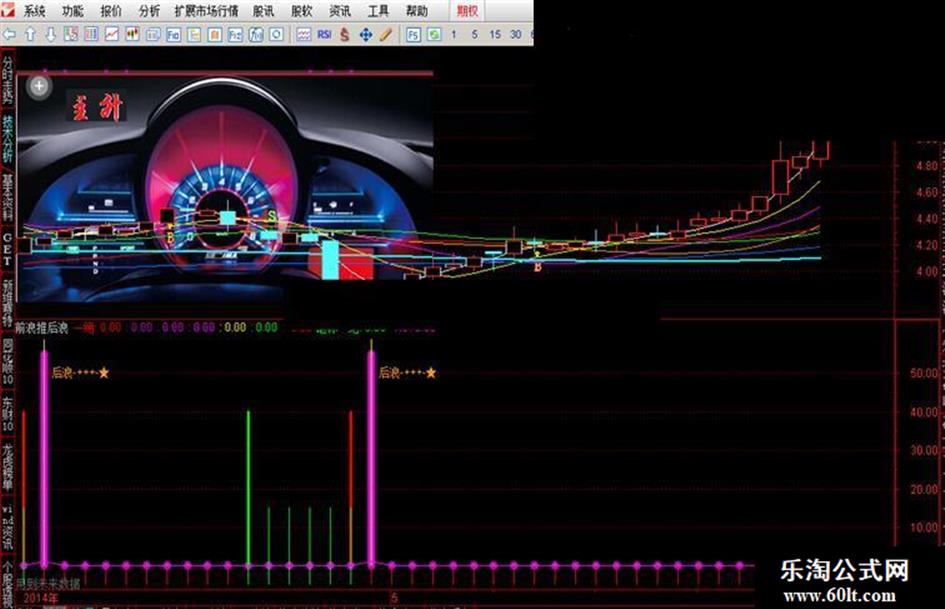Viewport: 945px width, 609px height.
Task: Open the 功能 menu
Action: [73, 11]
